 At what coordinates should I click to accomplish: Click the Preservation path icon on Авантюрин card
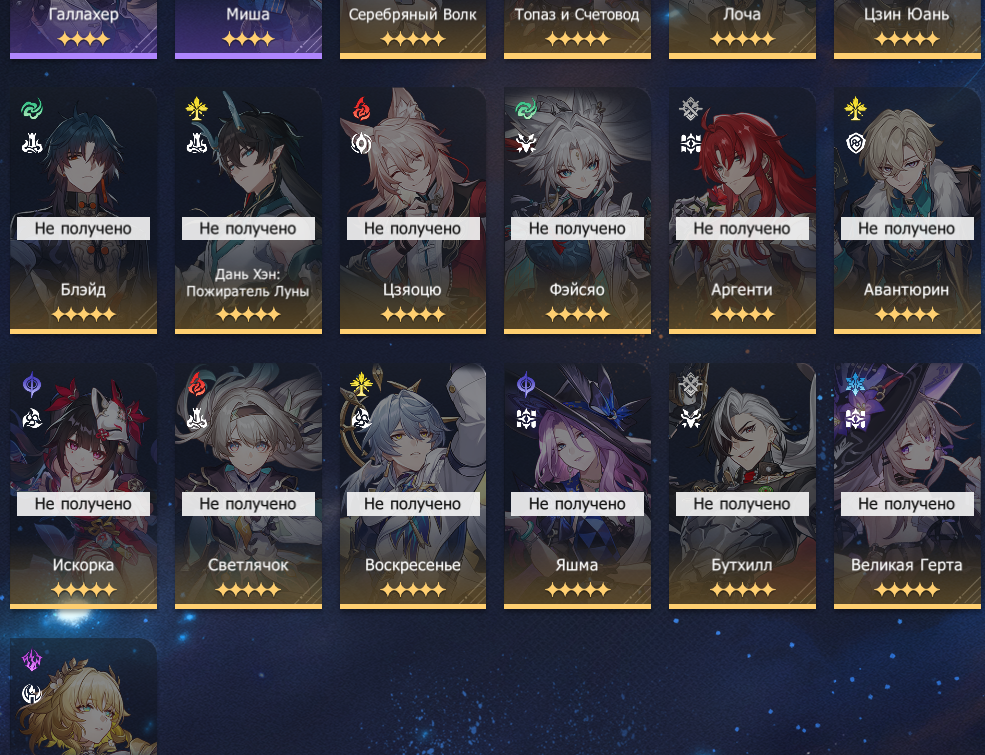[x=855, y=143]
